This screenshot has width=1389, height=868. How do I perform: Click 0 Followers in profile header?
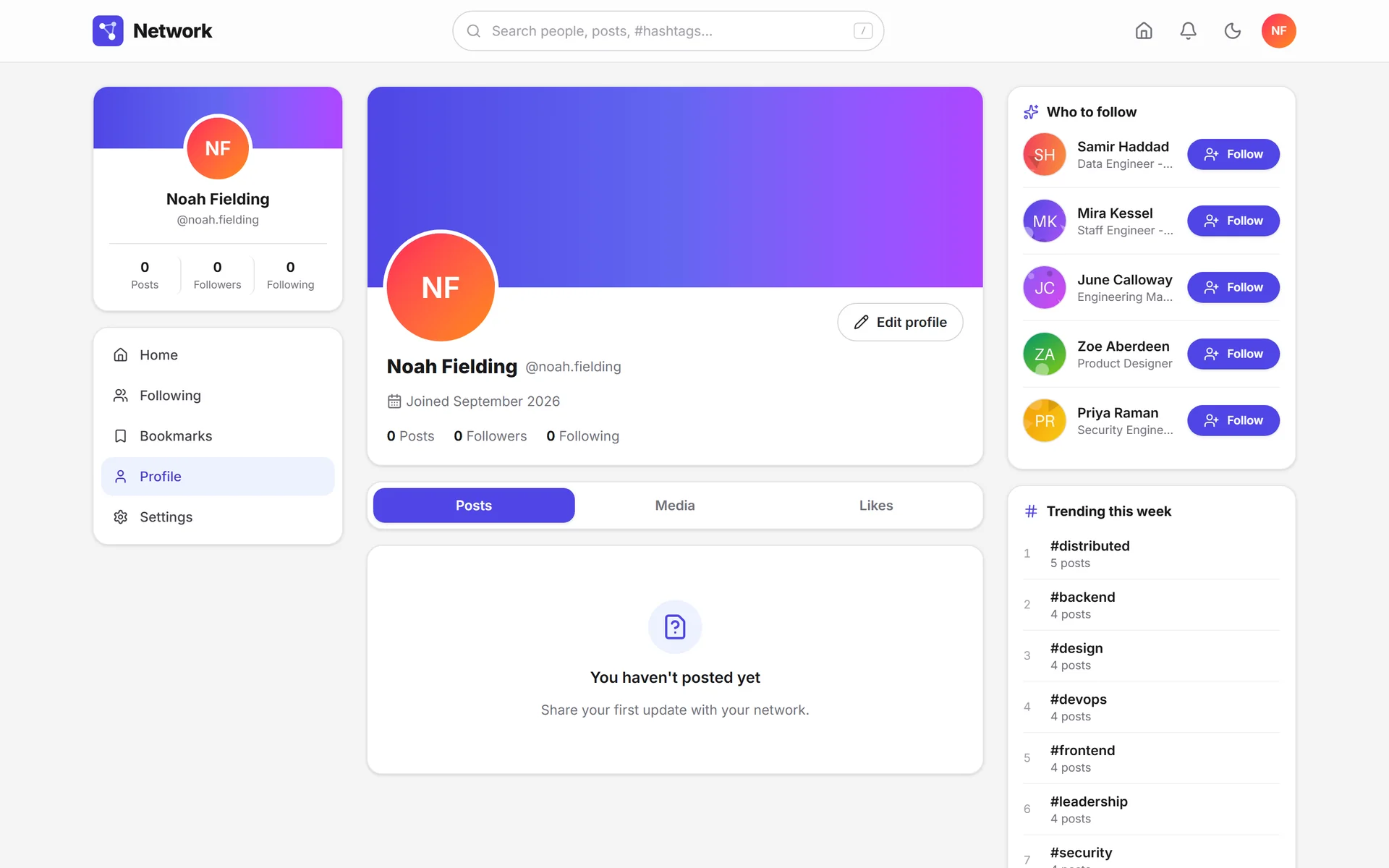click(490, 436)
